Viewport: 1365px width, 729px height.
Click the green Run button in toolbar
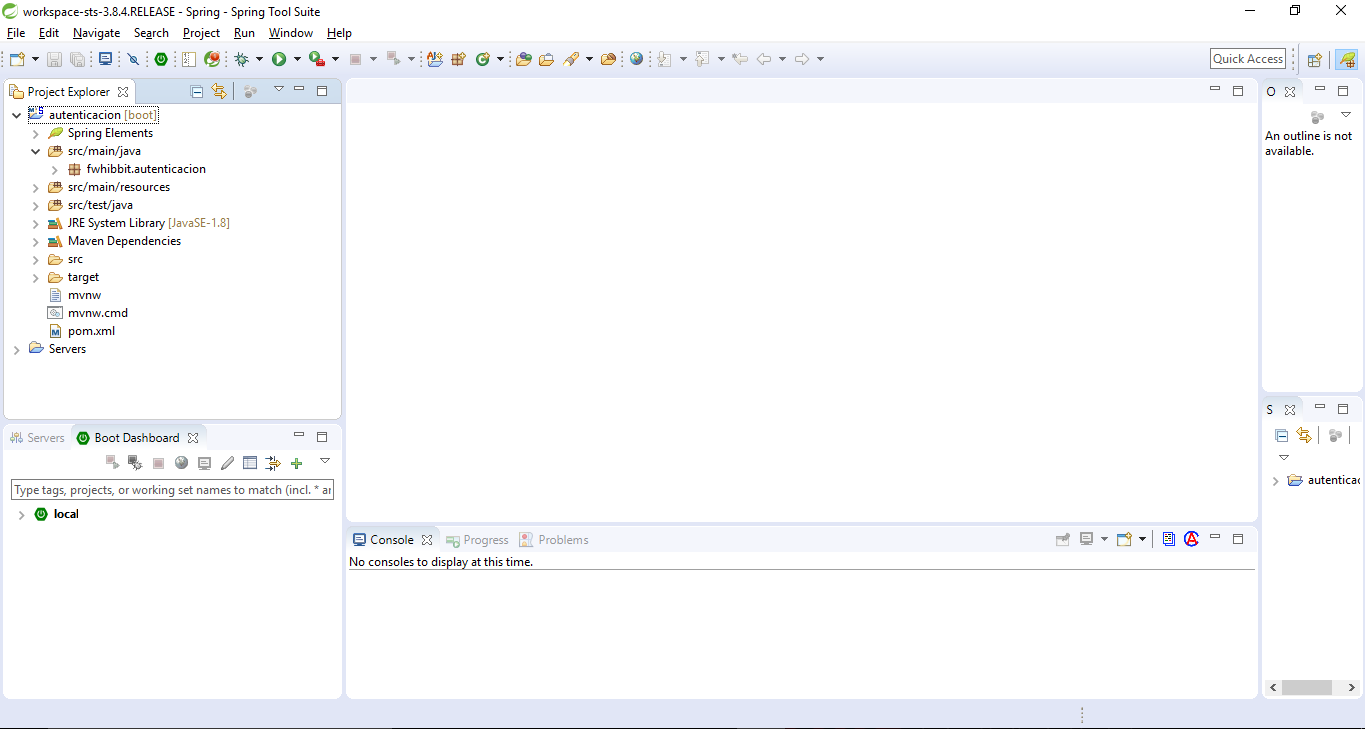pos(279,60)
